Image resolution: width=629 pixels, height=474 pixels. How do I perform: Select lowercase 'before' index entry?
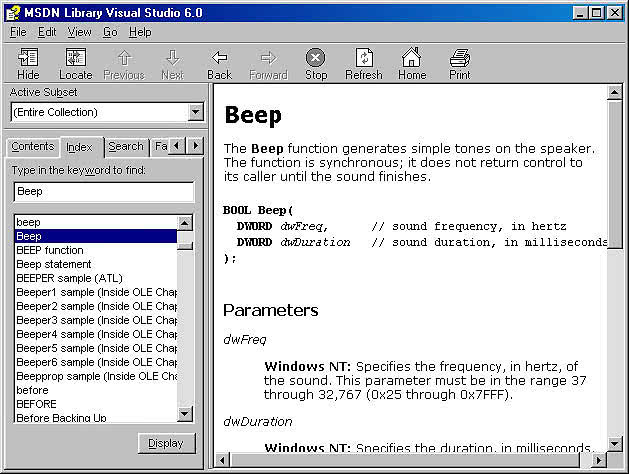pos(95,390)
